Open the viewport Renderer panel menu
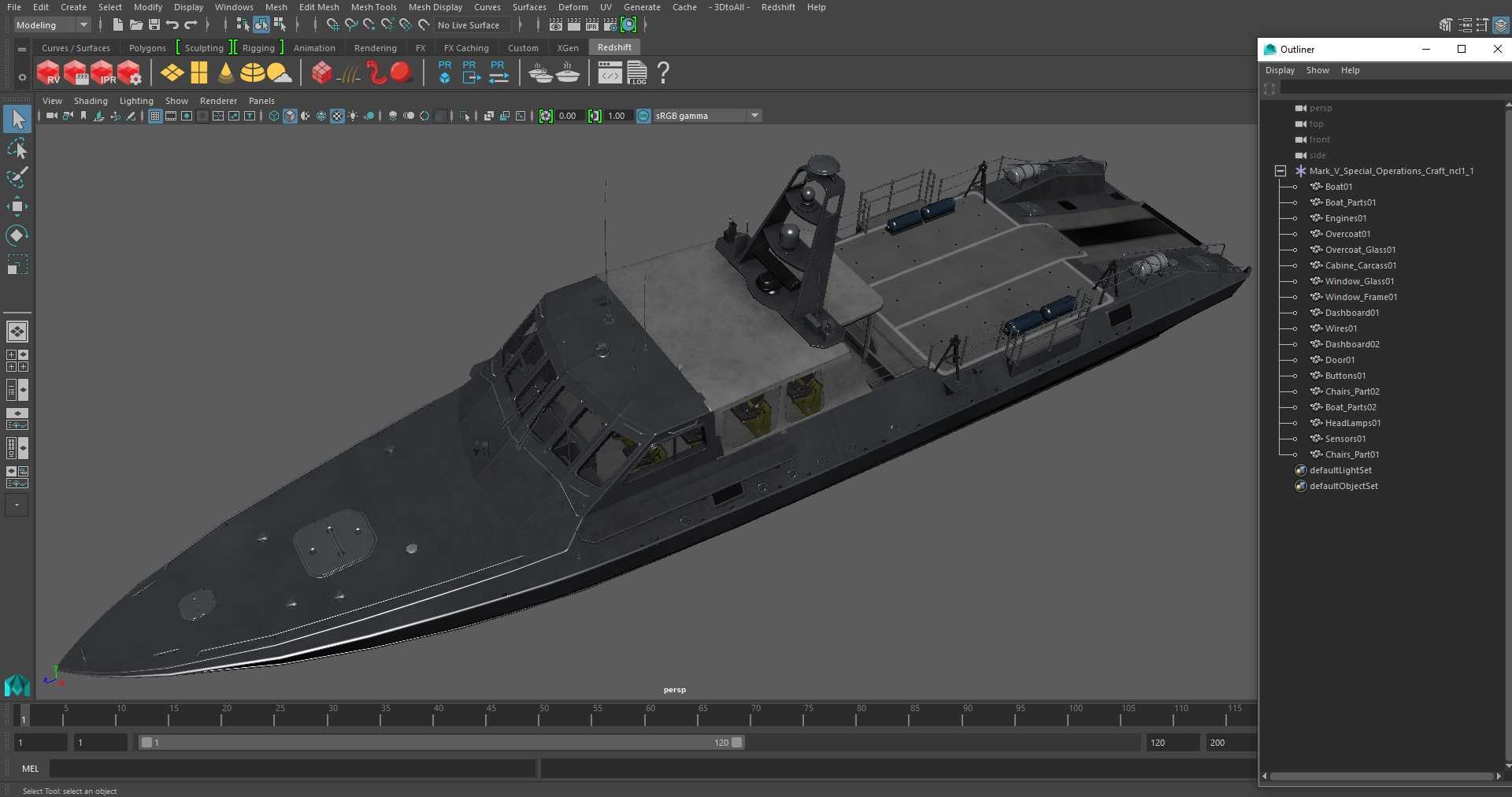 pyautogui.click(x=218, y=101)
